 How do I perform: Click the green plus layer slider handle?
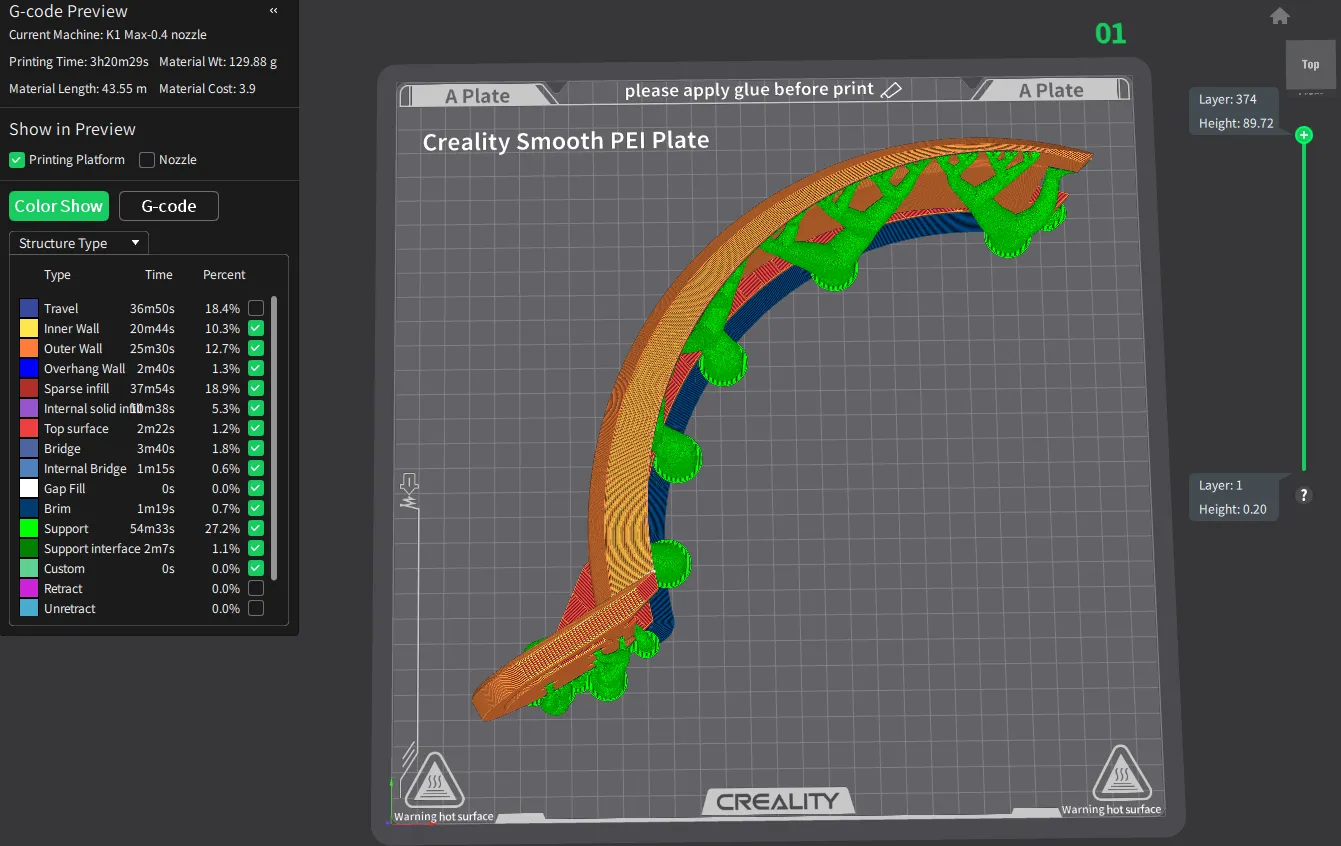1303,135
